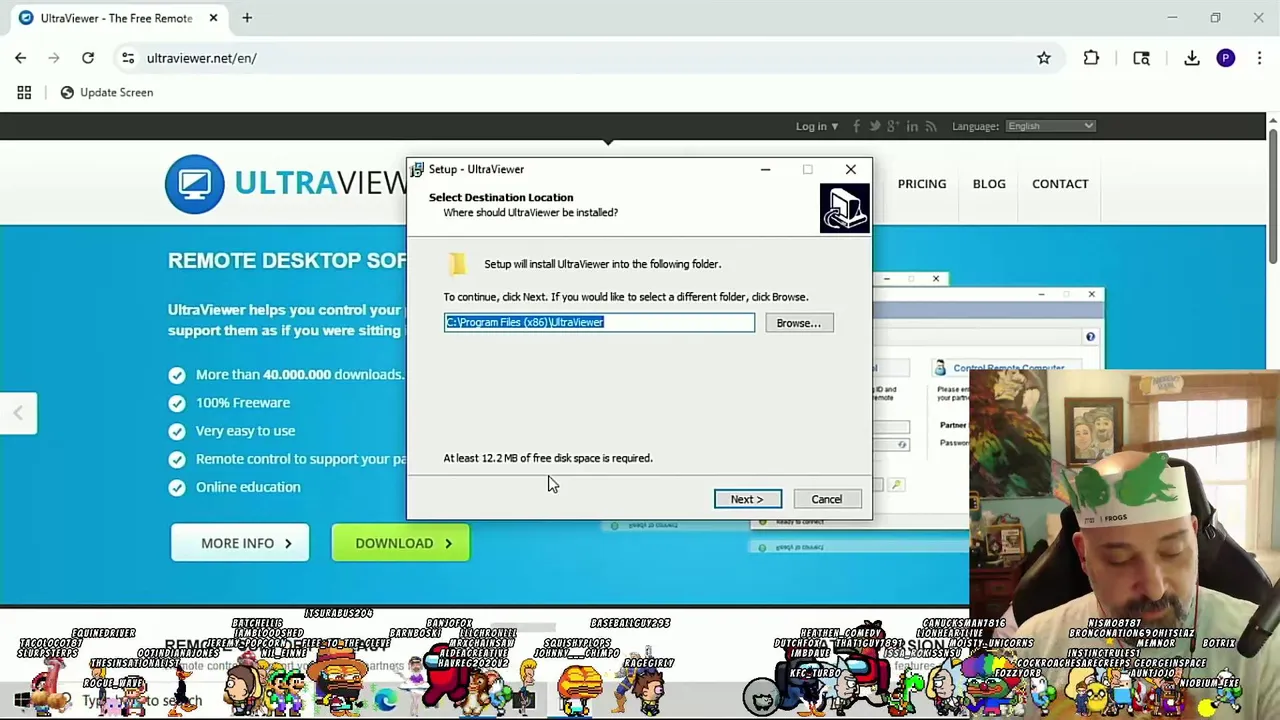1280x720 pixels.
Task: Bookmark this page with the star icon
Action: (1044, 58)
